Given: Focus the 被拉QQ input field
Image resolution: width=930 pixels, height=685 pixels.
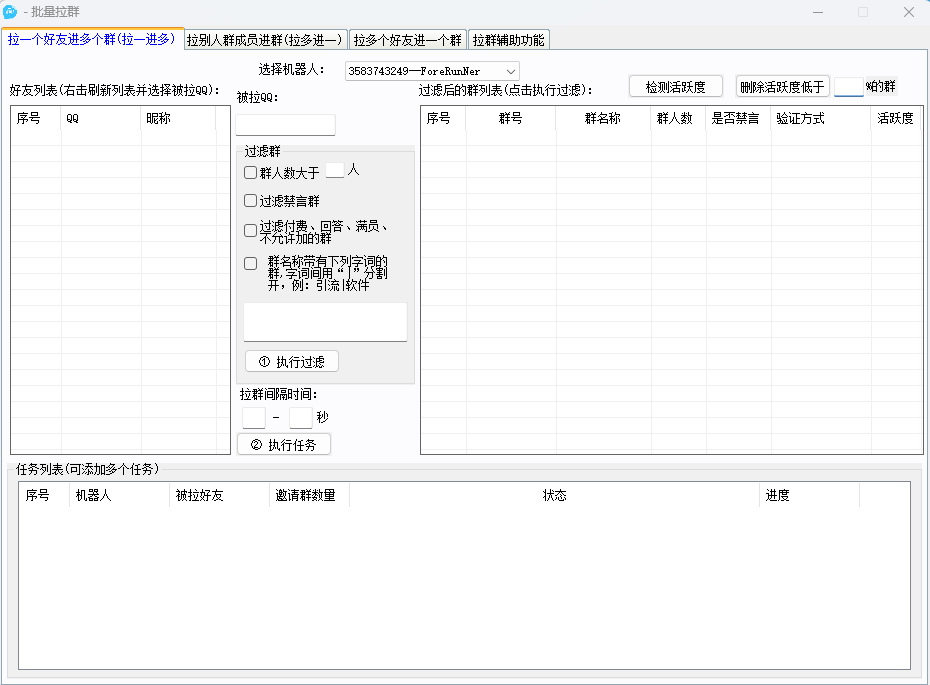Looking at the screenshot, I should 286,125.
